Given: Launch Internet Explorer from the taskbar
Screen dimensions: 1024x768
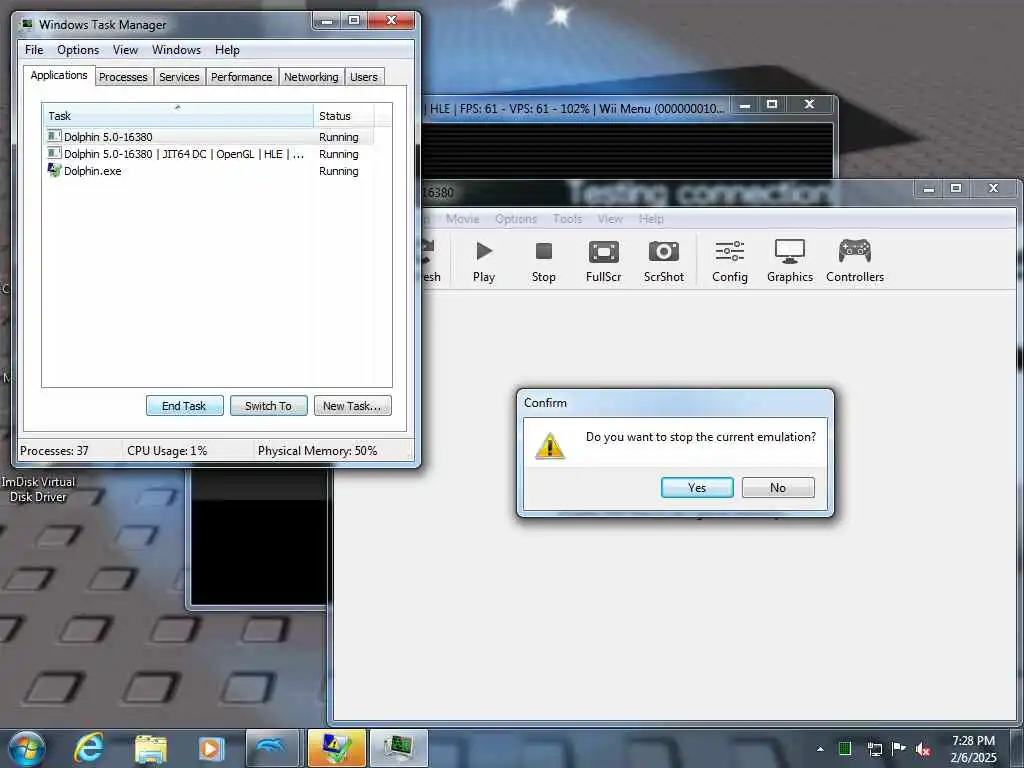Looking at the screenshot, I should click(x=89, y=748).
